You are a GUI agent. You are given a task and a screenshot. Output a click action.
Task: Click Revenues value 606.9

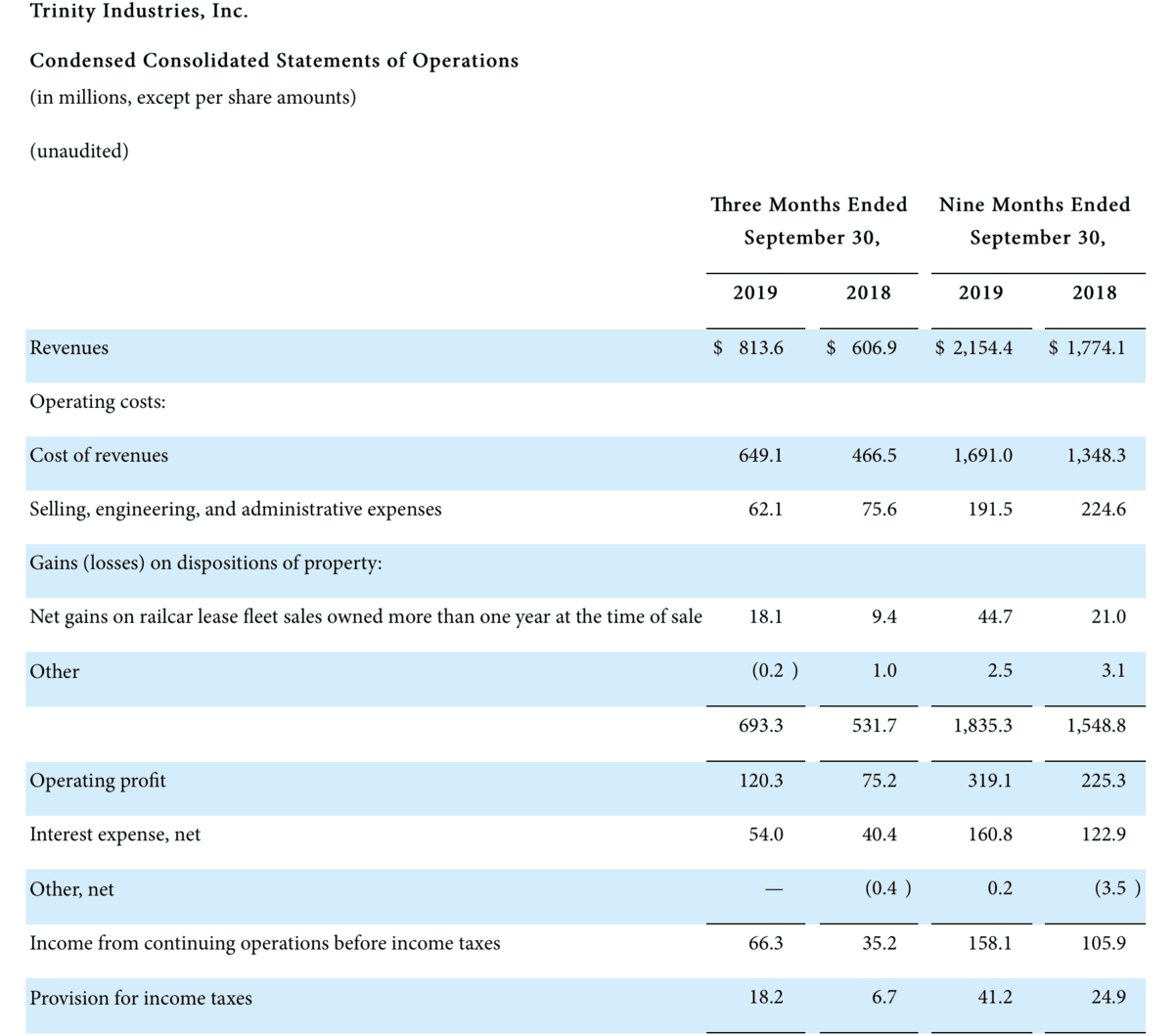tap(875, 348)
